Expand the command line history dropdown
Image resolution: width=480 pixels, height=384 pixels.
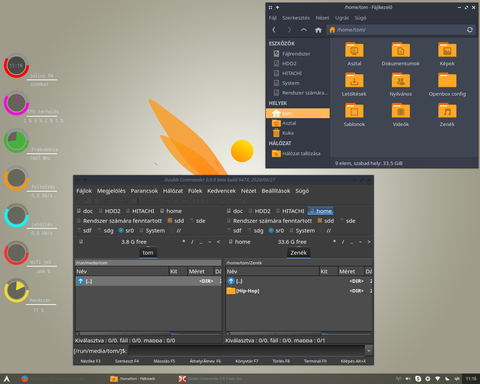click(369, 351)
